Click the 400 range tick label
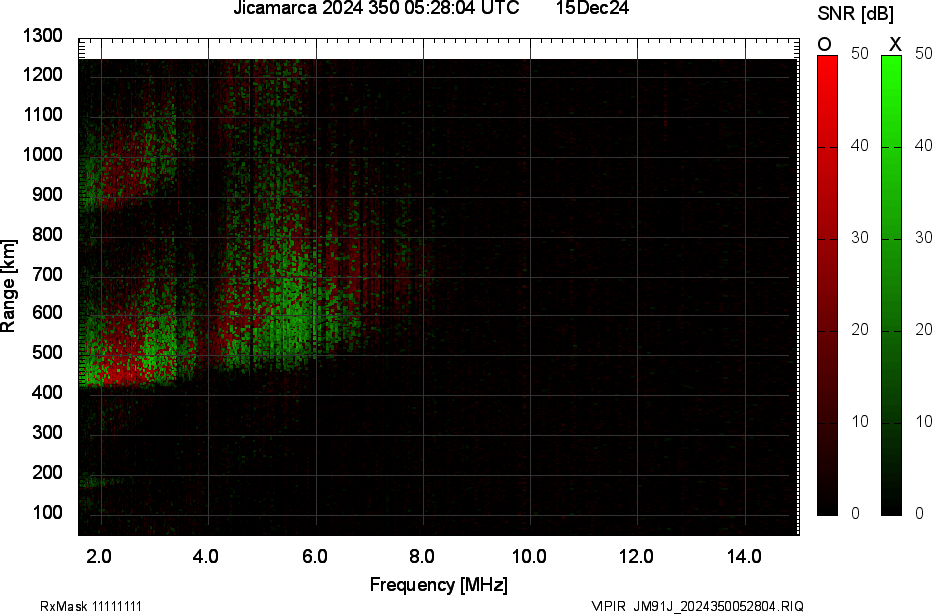 [x=48, y=392]
